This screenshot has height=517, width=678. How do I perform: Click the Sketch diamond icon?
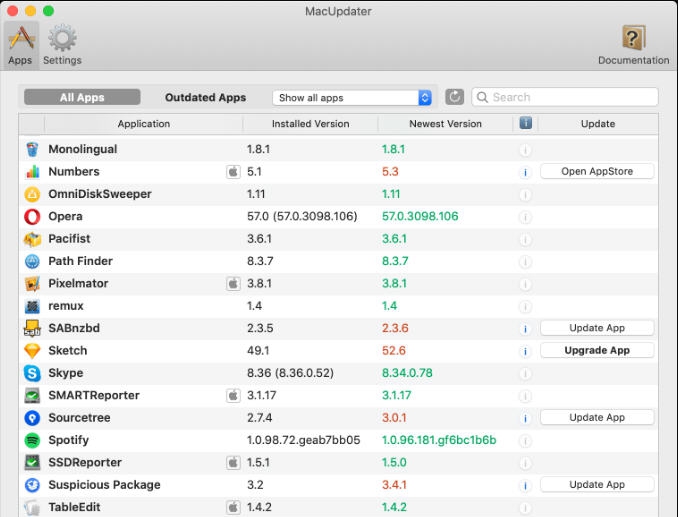(32, 351)
